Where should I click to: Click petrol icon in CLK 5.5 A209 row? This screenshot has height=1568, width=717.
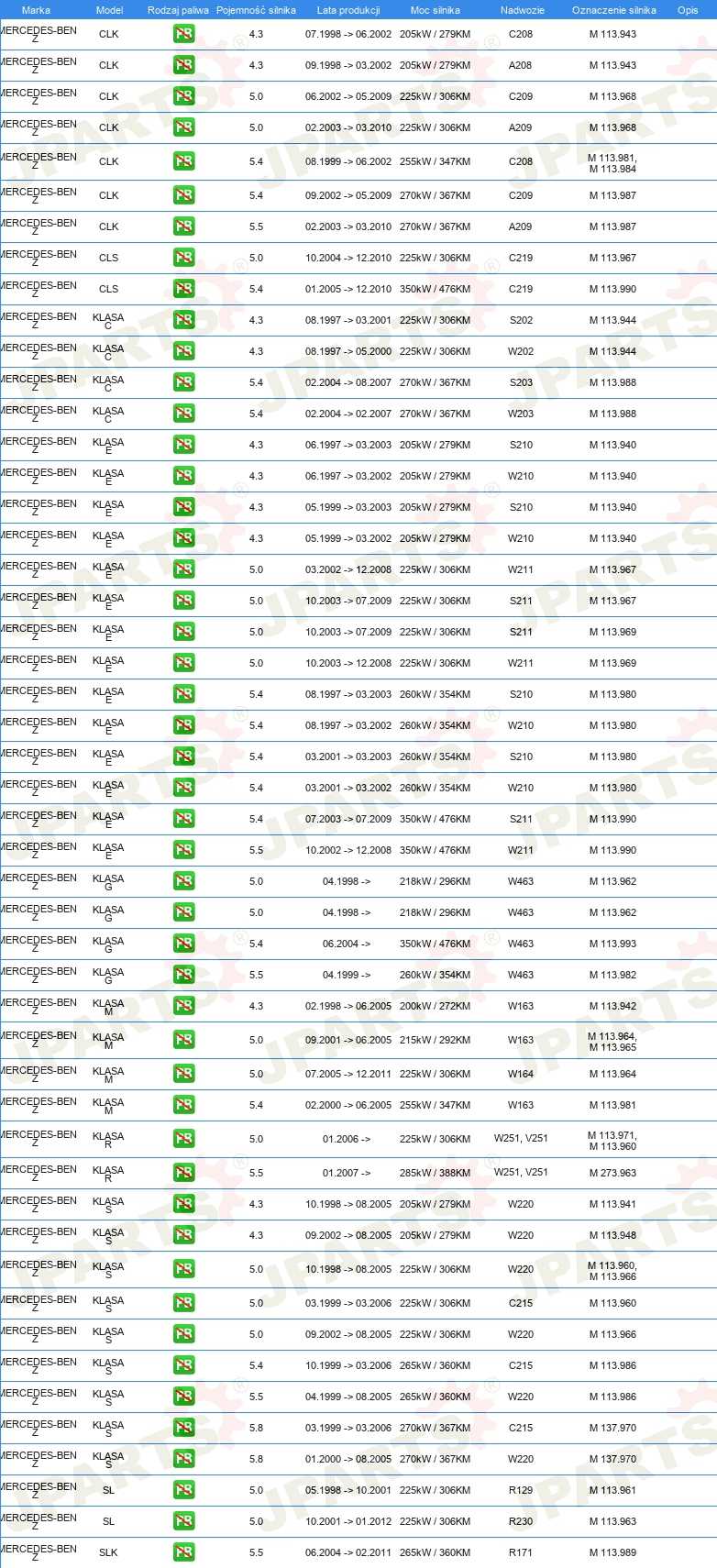tap(183, 226)
